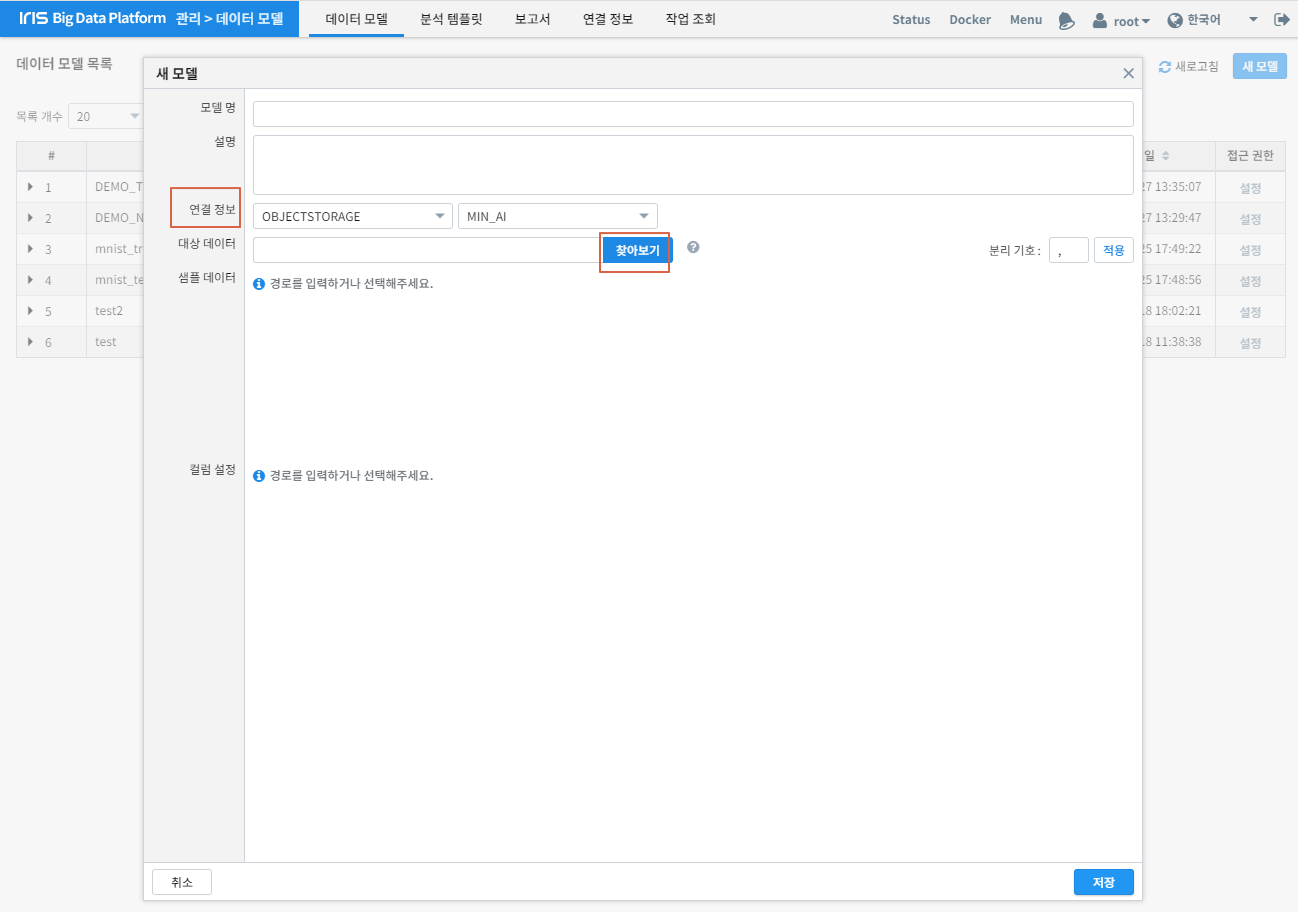
Task: Expand row 4 mnist_te
Action: click(x=30, y=280)
